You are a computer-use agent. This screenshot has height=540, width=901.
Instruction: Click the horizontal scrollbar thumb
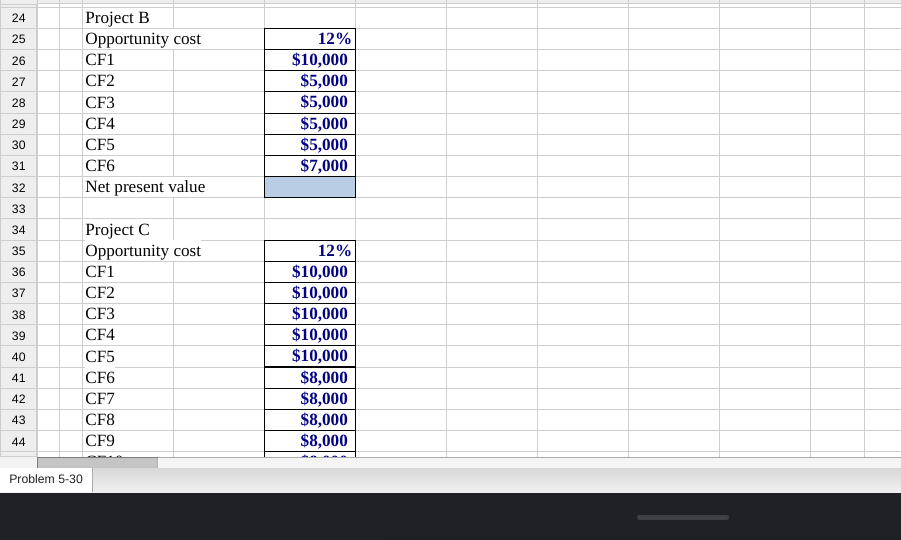(x=97, y=462)
